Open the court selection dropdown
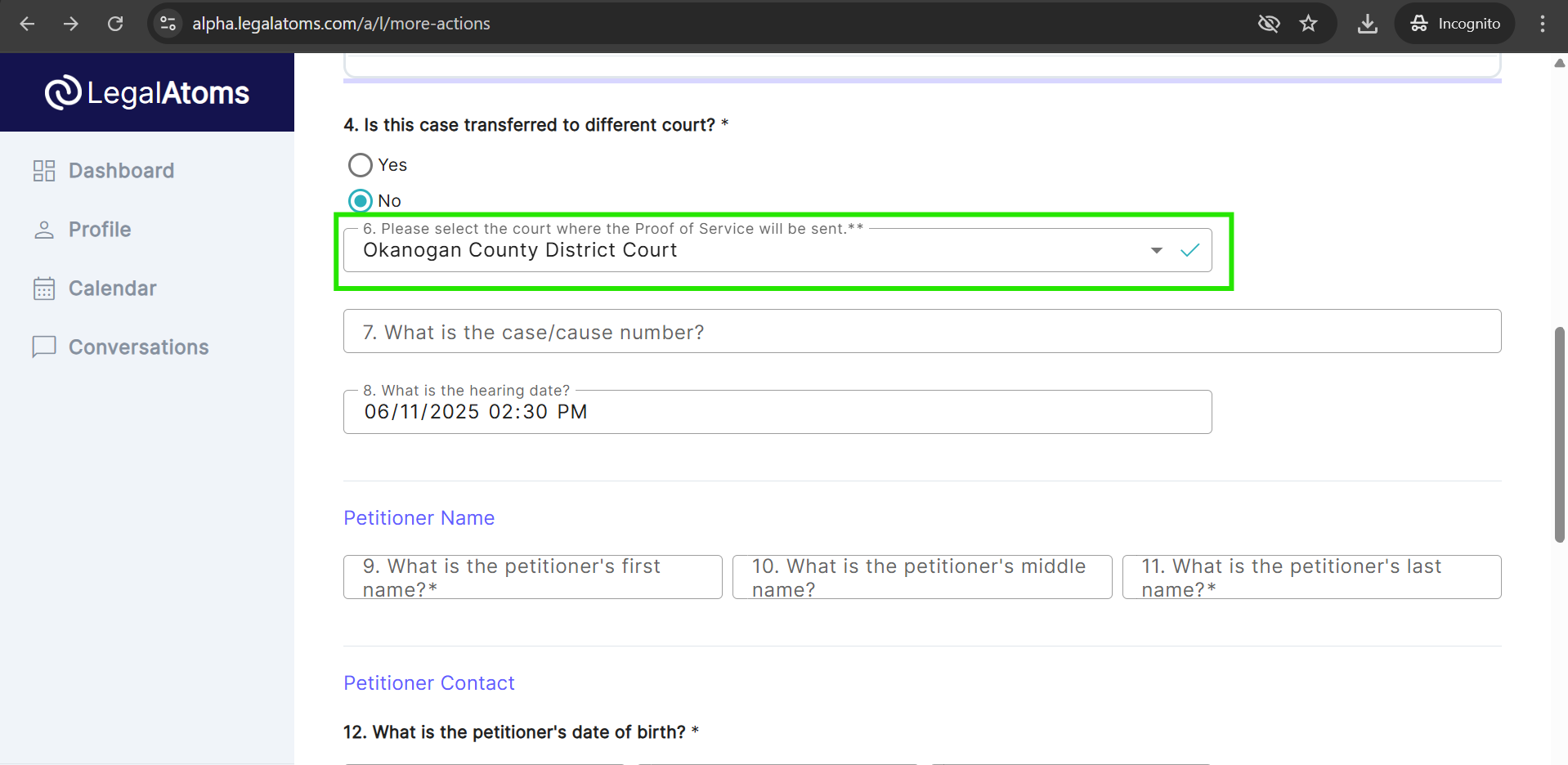The image size is (1568, 765). pyautogui.click(x=777, y=250)
